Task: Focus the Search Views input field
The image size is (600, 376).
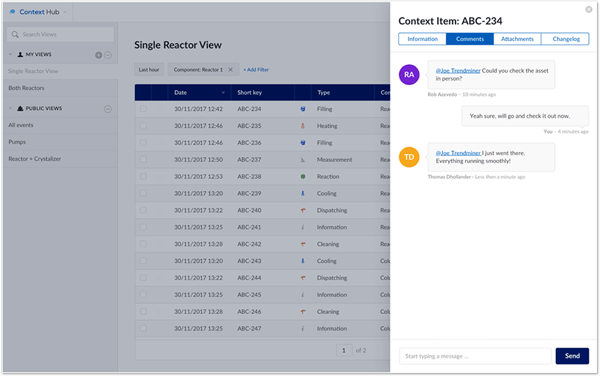Action: [60, 34]
